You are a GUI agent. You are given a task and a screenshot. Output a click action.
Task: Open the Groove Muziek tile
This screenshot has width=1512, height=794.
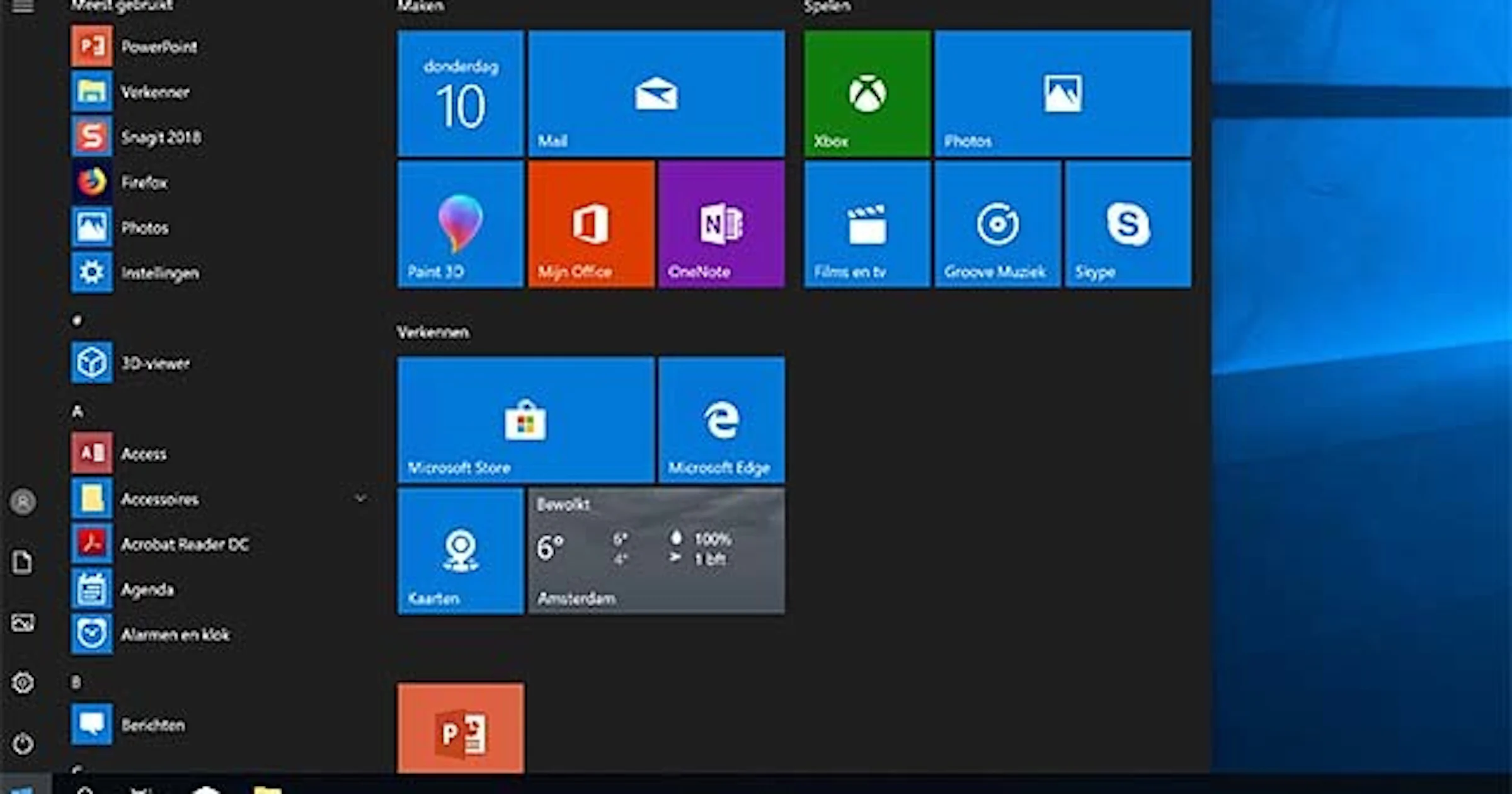point(998,224)
